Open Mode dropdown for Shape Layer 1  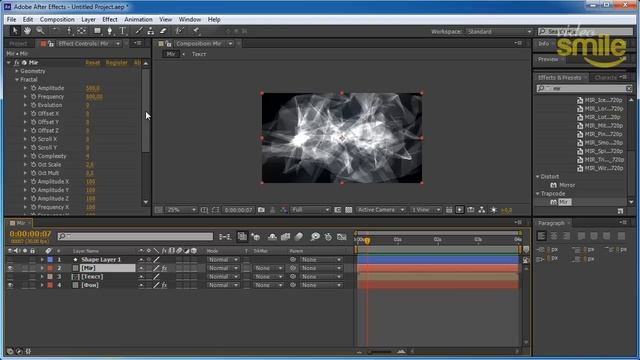(x=222, y=260)
